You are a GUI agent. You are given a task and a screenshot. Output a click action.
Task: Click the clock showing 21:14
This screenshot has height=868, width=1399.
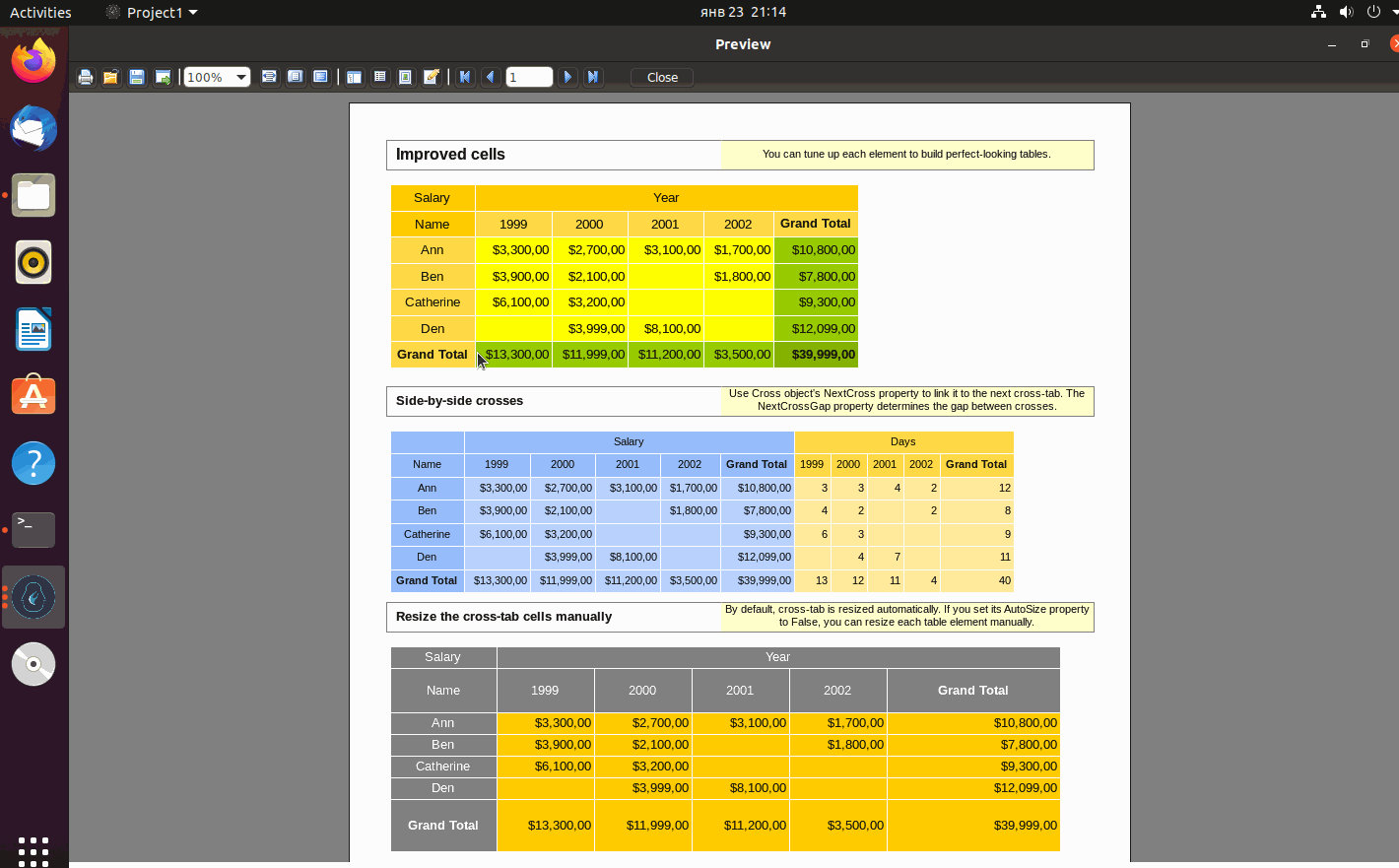click(x=743, y=12)
